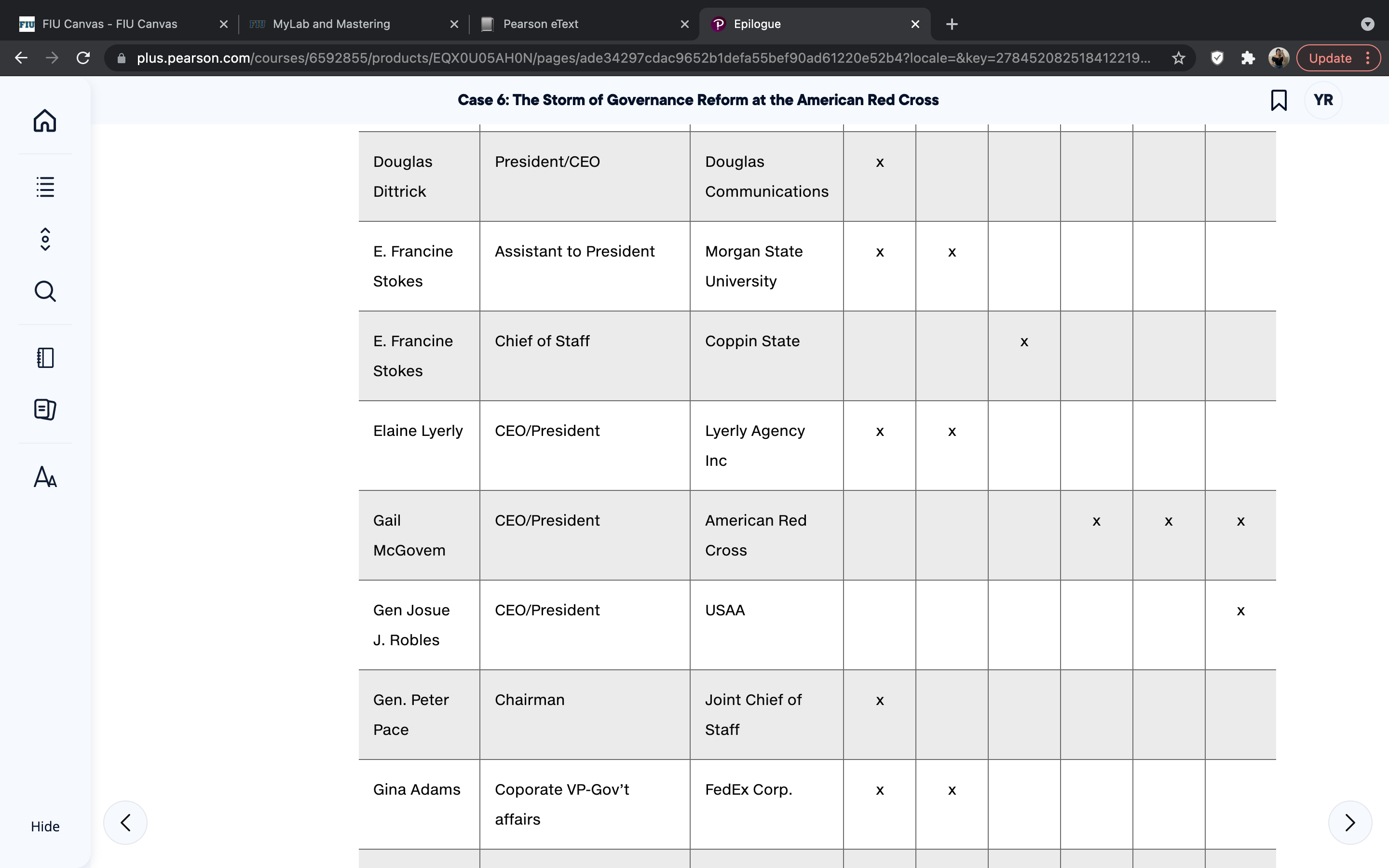Hide the eText sidebar

click(x=45, y=826)
